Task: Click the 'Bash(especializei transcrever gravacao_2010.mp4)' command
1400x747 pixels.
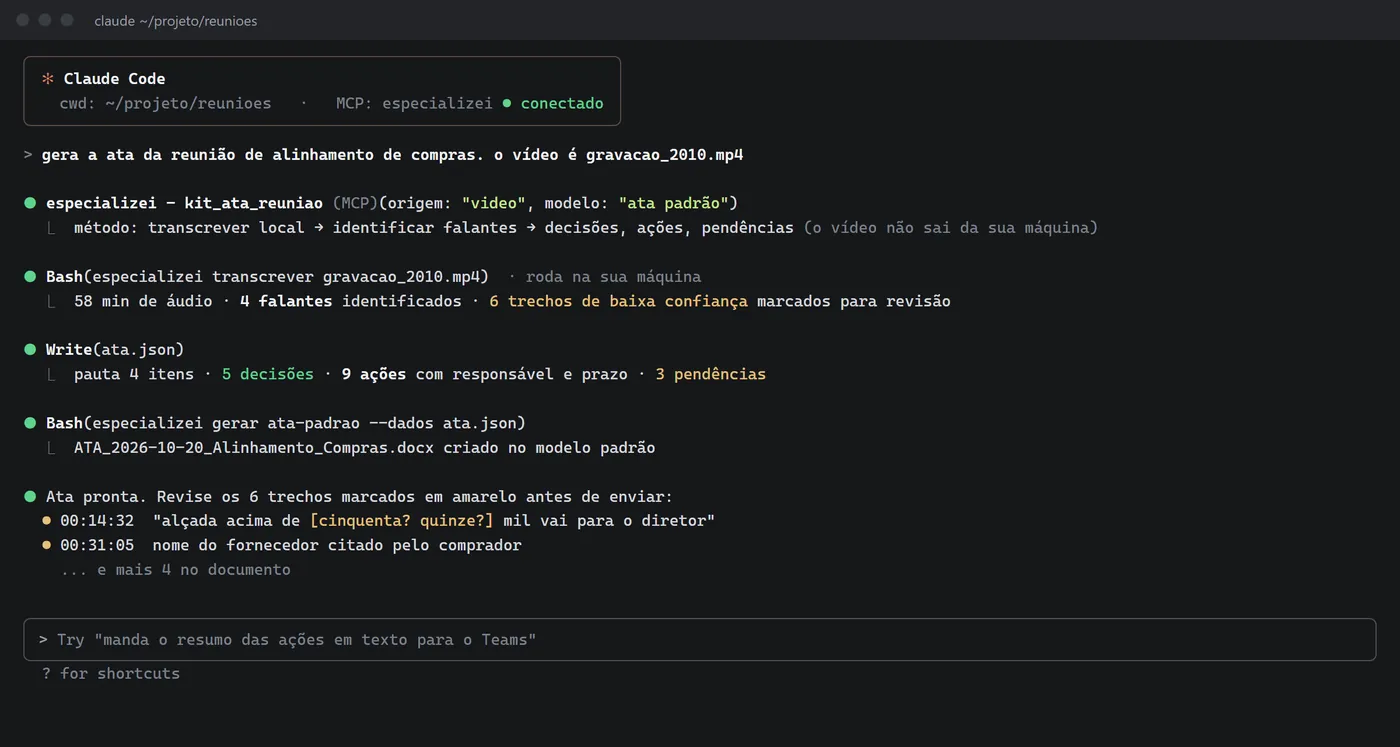Action: [x=269, y=277]
